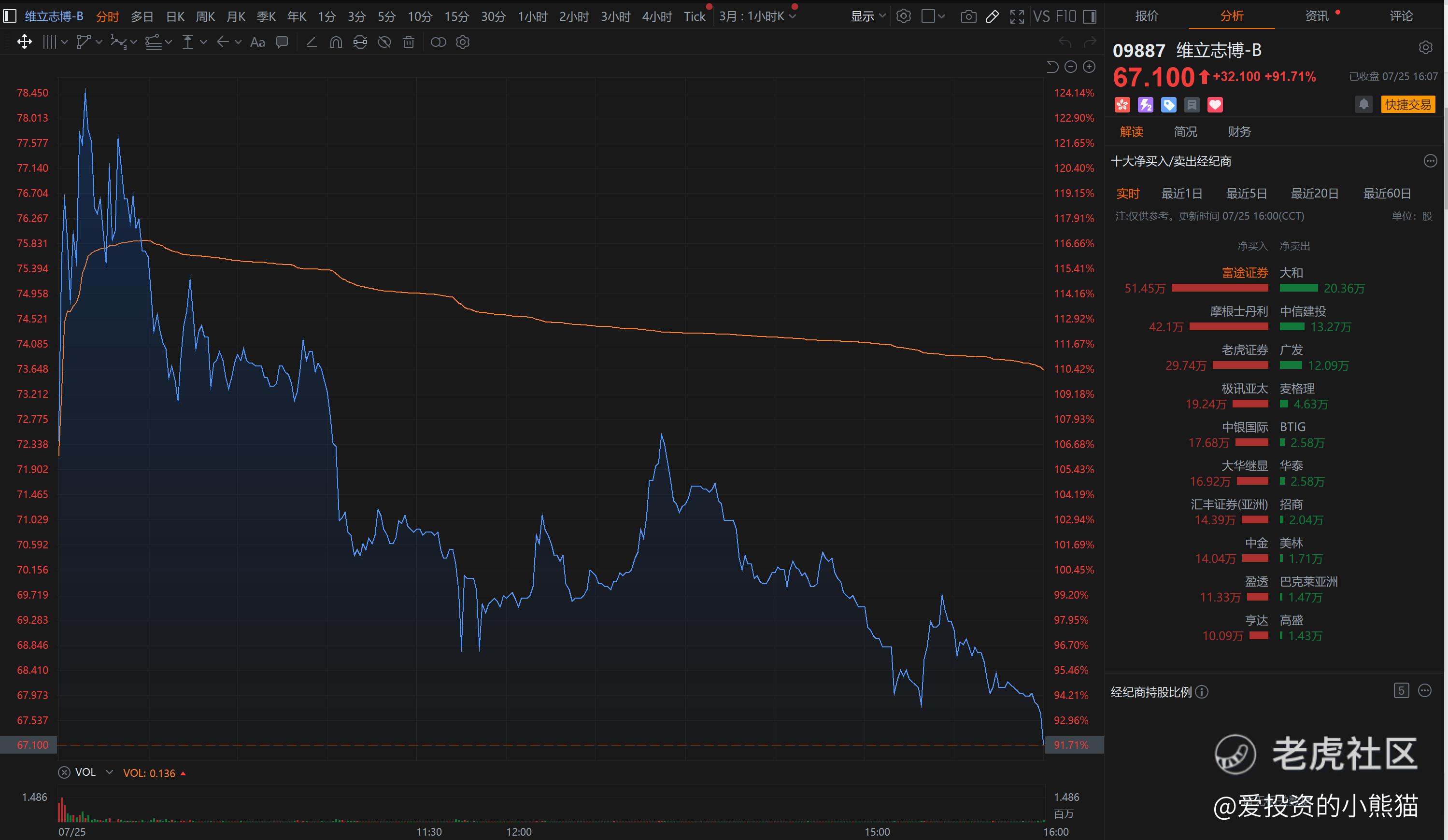Image resolution: width=1448 pixels, height=840 pixels.
Task: Select the wave pattern drawing tool
Action: [x=118, y=42]
